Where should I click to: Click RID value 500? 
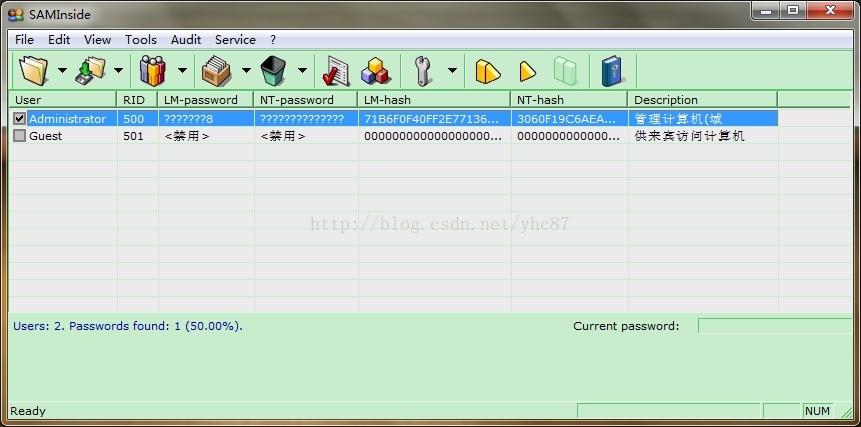pos(133,119)
